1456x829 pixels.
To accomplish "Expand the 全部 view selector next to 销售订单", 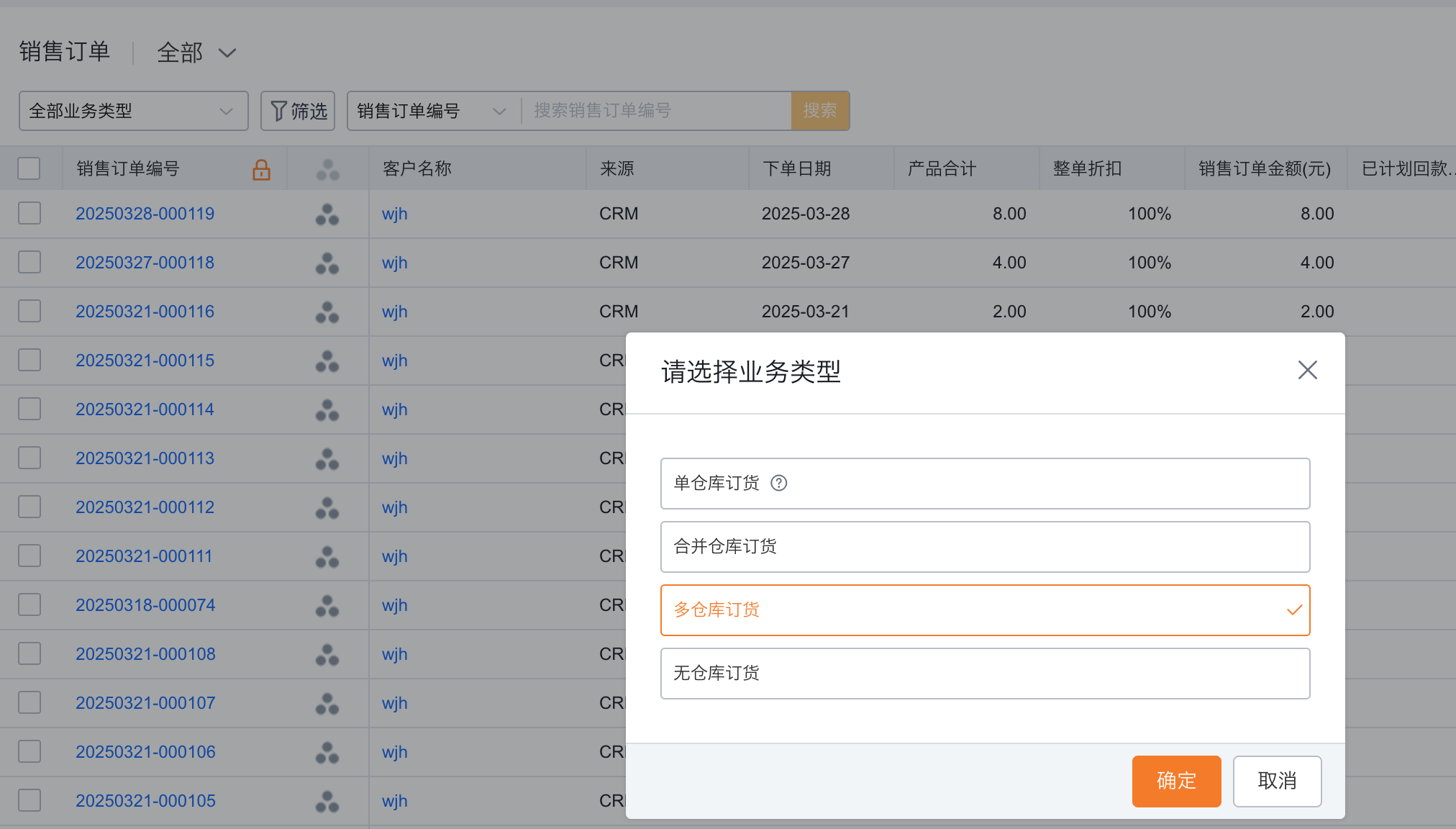I will [x=196, y=53].
